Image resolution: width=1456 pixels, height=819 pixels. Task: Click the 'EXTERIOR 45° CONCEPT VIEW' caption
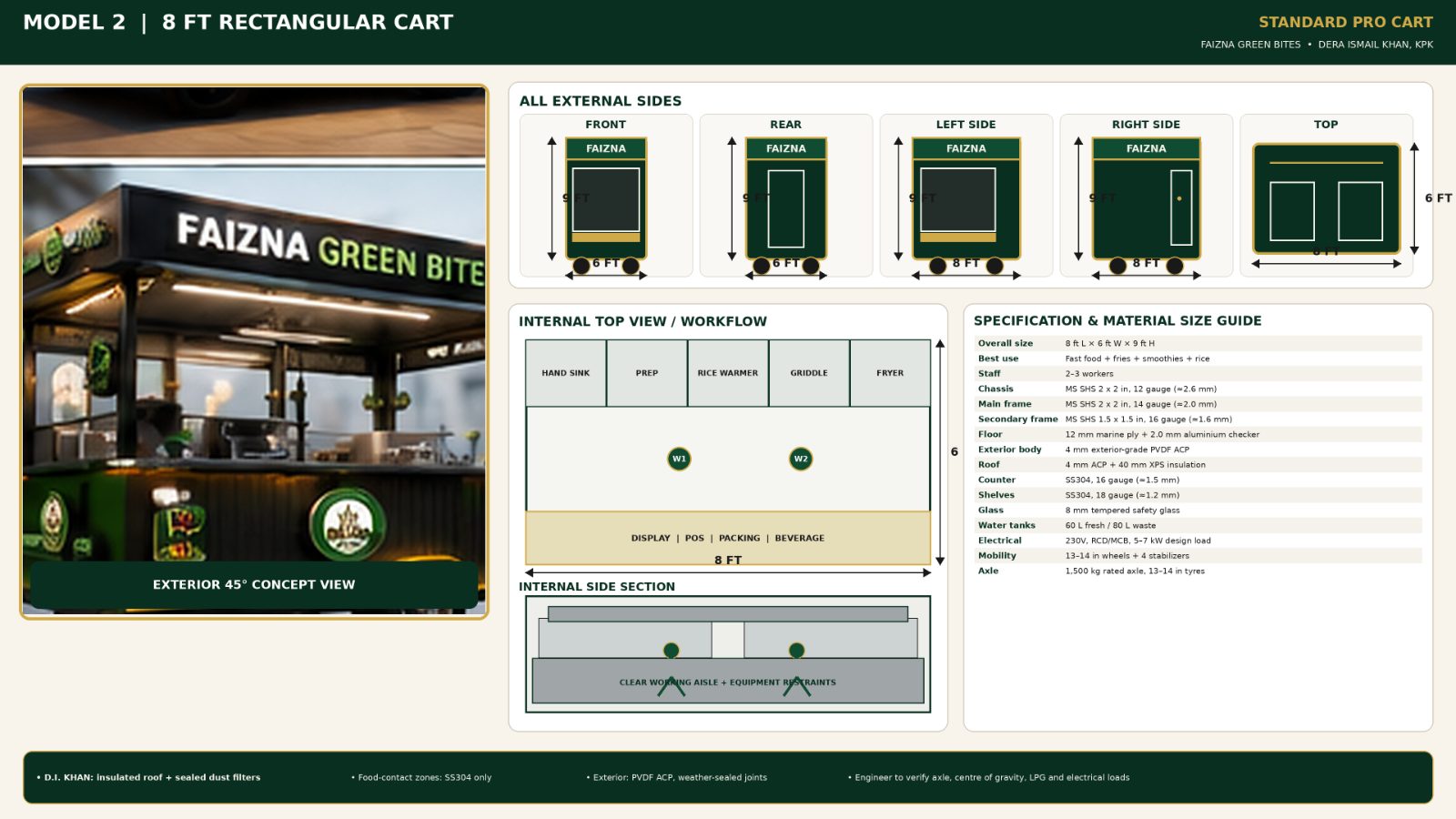tap(254, 584)
